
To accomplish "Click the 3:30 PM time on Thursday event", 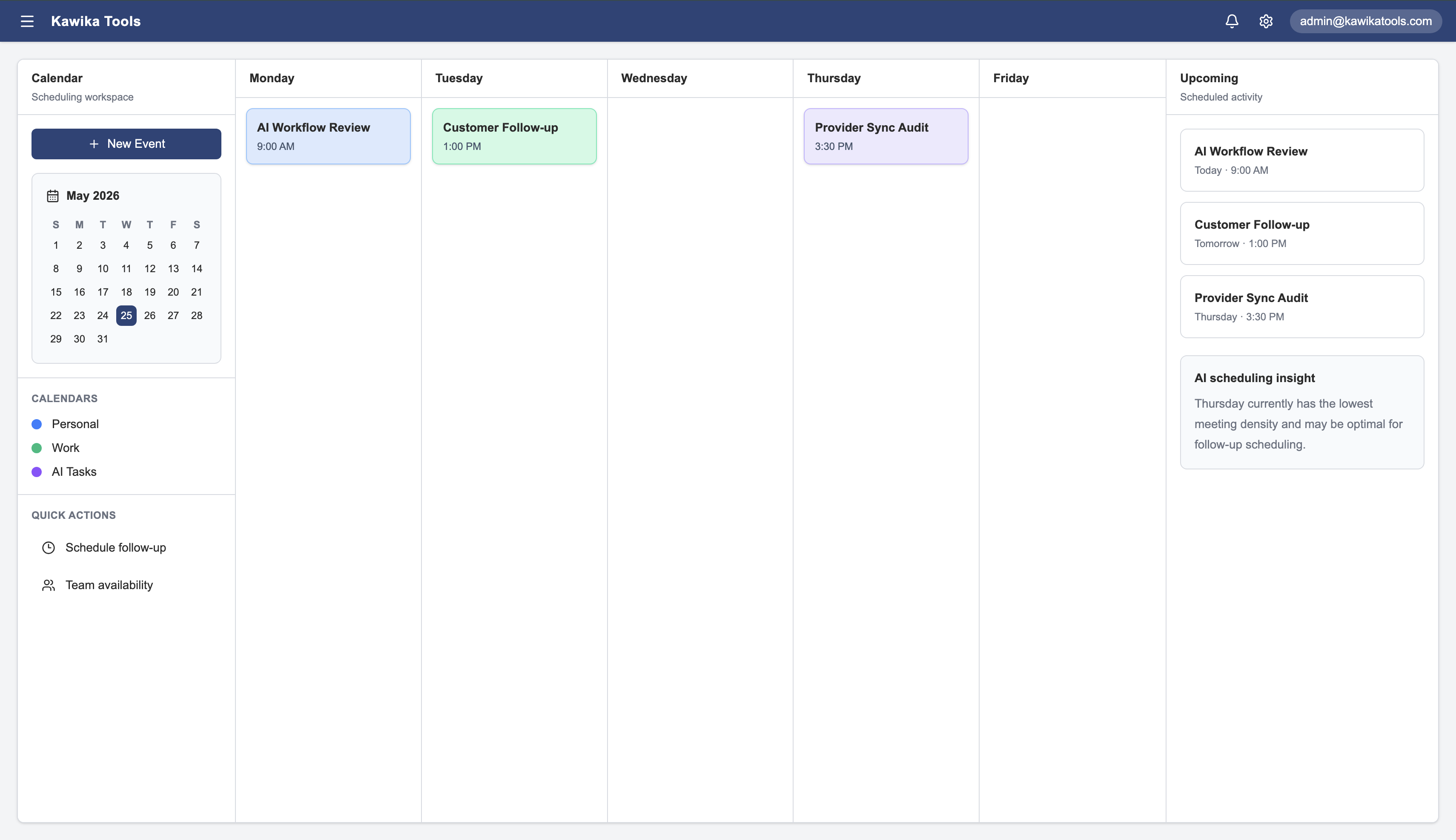I will pyautogui.click(x=834, y=147).
